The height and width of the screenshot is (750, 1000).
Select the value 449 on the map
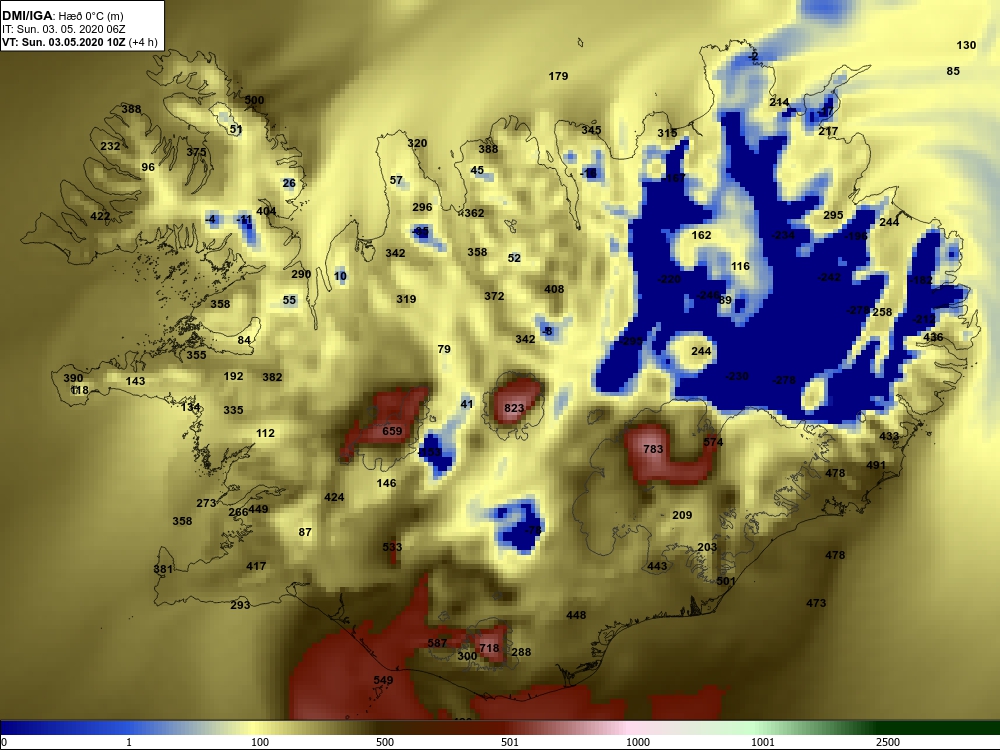[258, 509]
